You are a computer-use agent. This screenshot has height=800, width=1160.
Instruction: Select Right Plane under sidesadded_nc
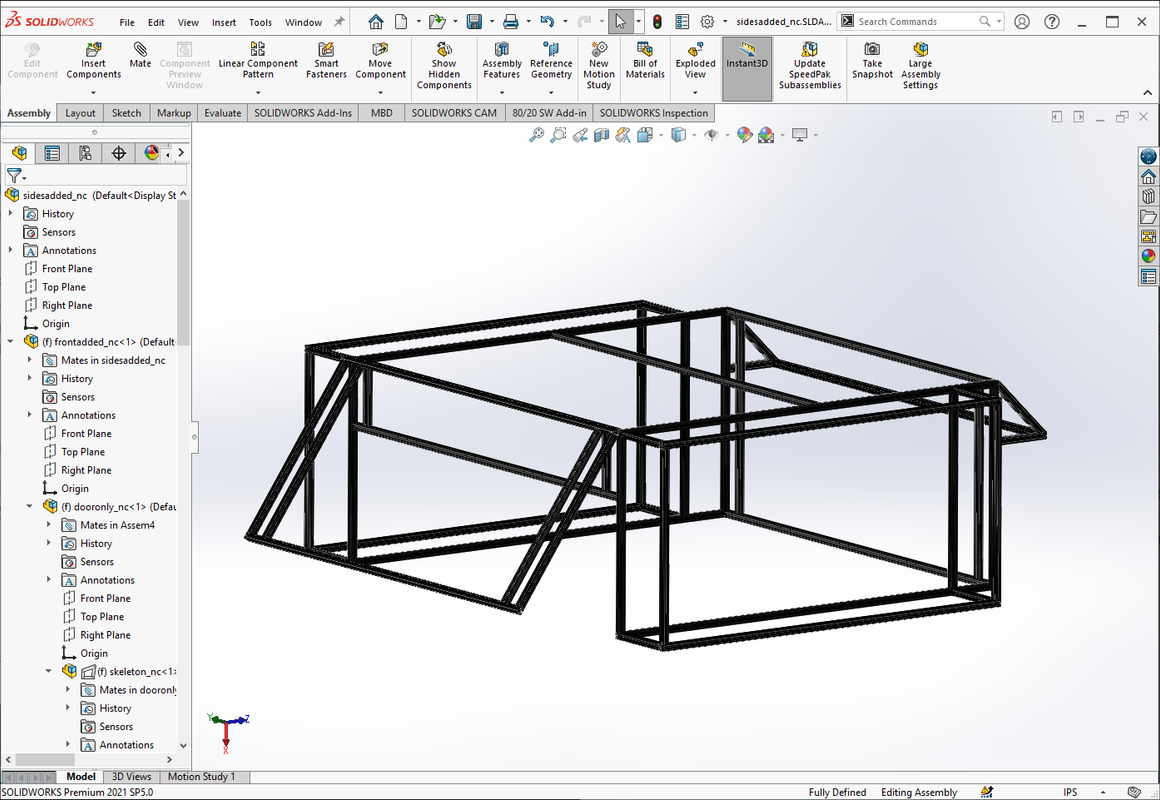tap(67, 305)
